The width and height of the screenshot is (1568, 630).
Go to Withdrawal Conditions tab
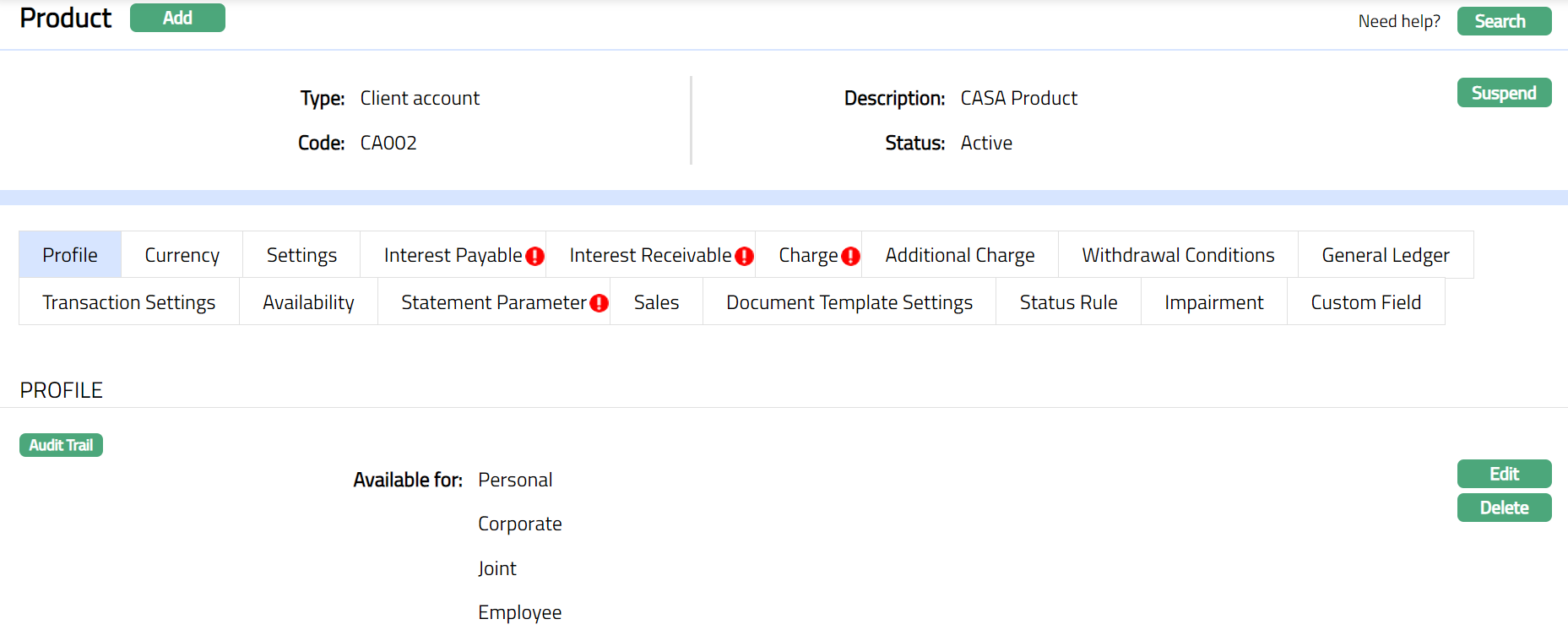point(1178,255)
